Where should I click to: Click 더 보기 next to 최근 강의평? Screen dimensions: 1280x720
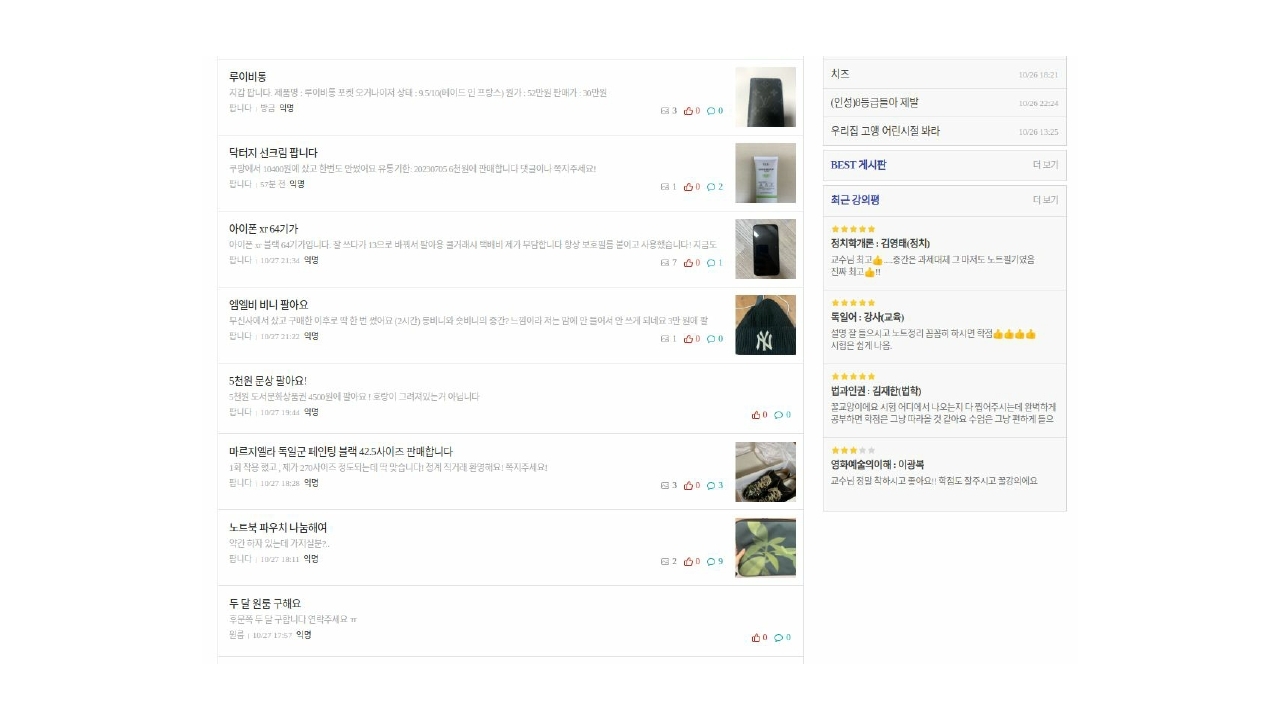coord(1045,200)
